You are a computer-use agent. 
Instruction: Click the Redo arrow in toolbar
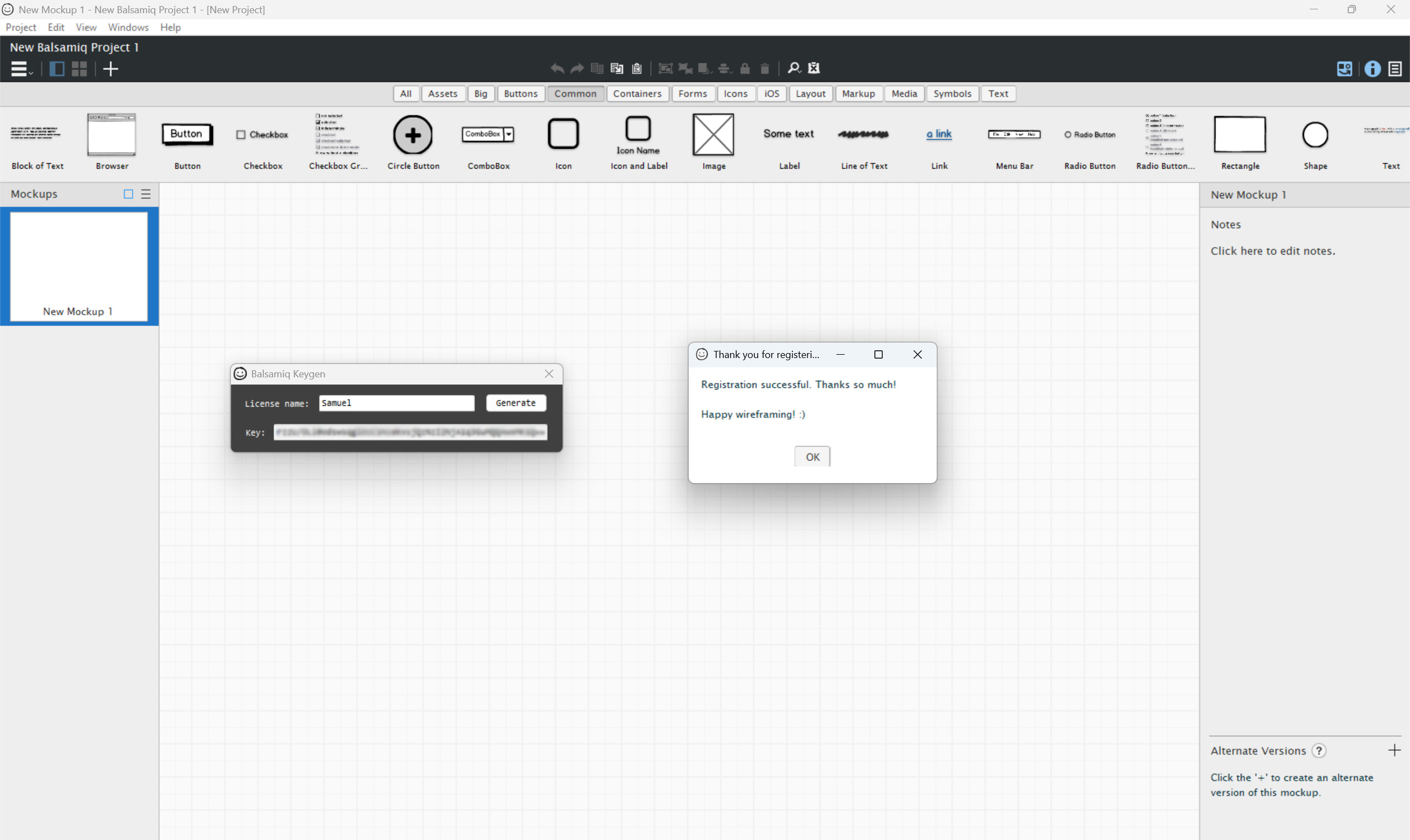577,68
